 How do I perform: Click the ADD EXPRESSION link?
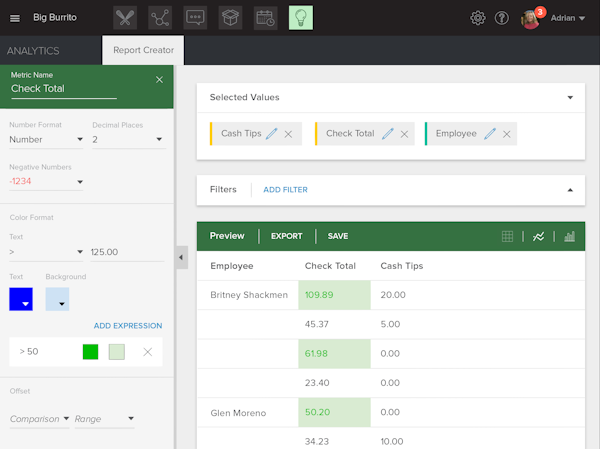(x=127, y=326)
